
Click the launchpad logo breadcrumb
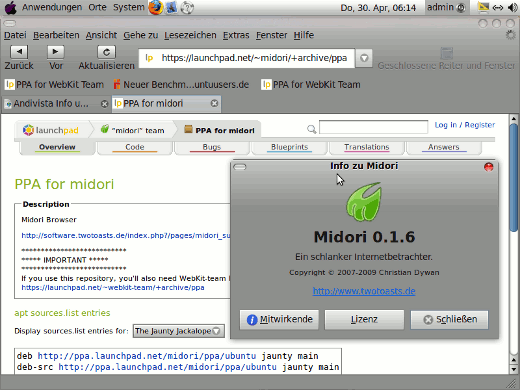click(51, 130)
